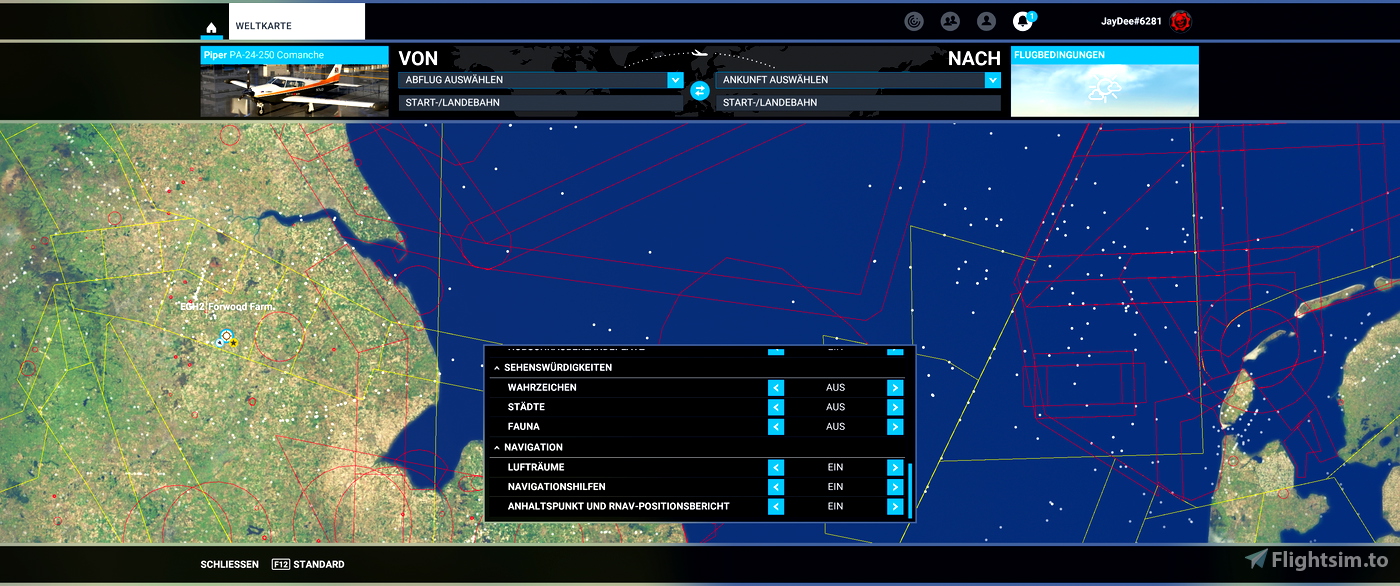Swap departure and arrival with the round arrows icon

point(700,91)
